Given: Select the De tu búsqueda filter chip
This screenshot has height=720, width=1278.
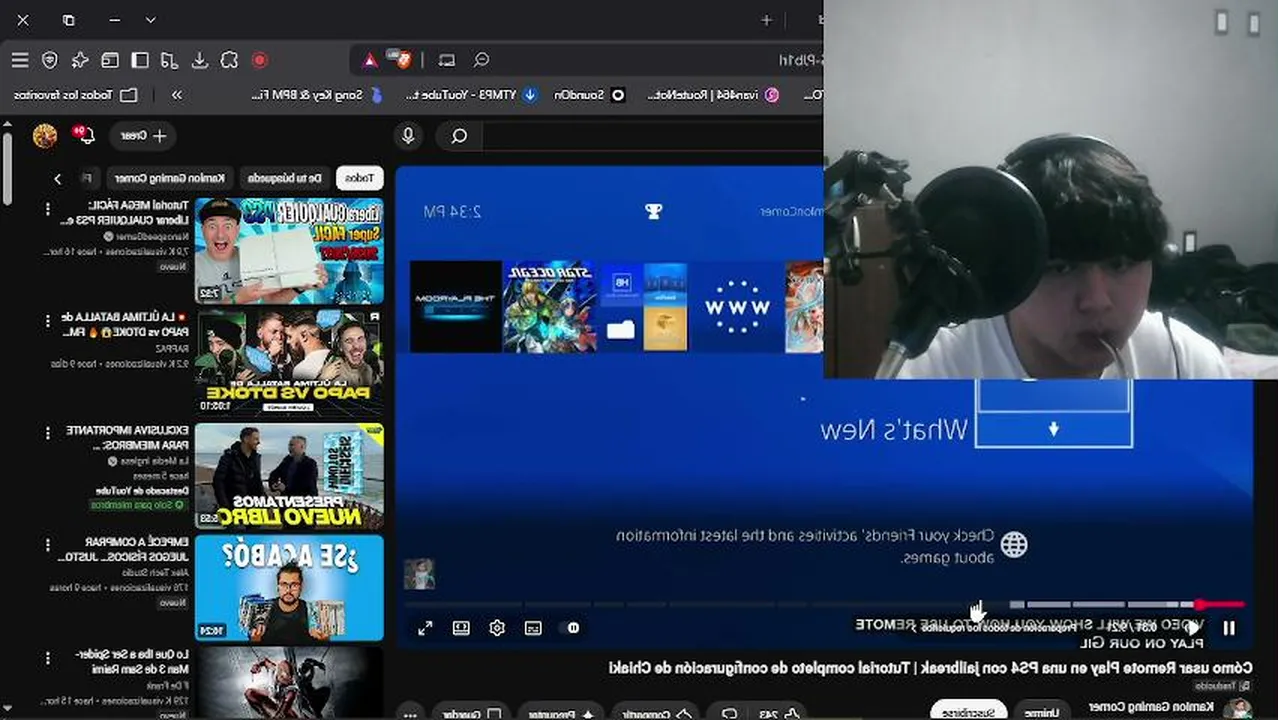Looking at the screenshot, I should pos(285,178).
